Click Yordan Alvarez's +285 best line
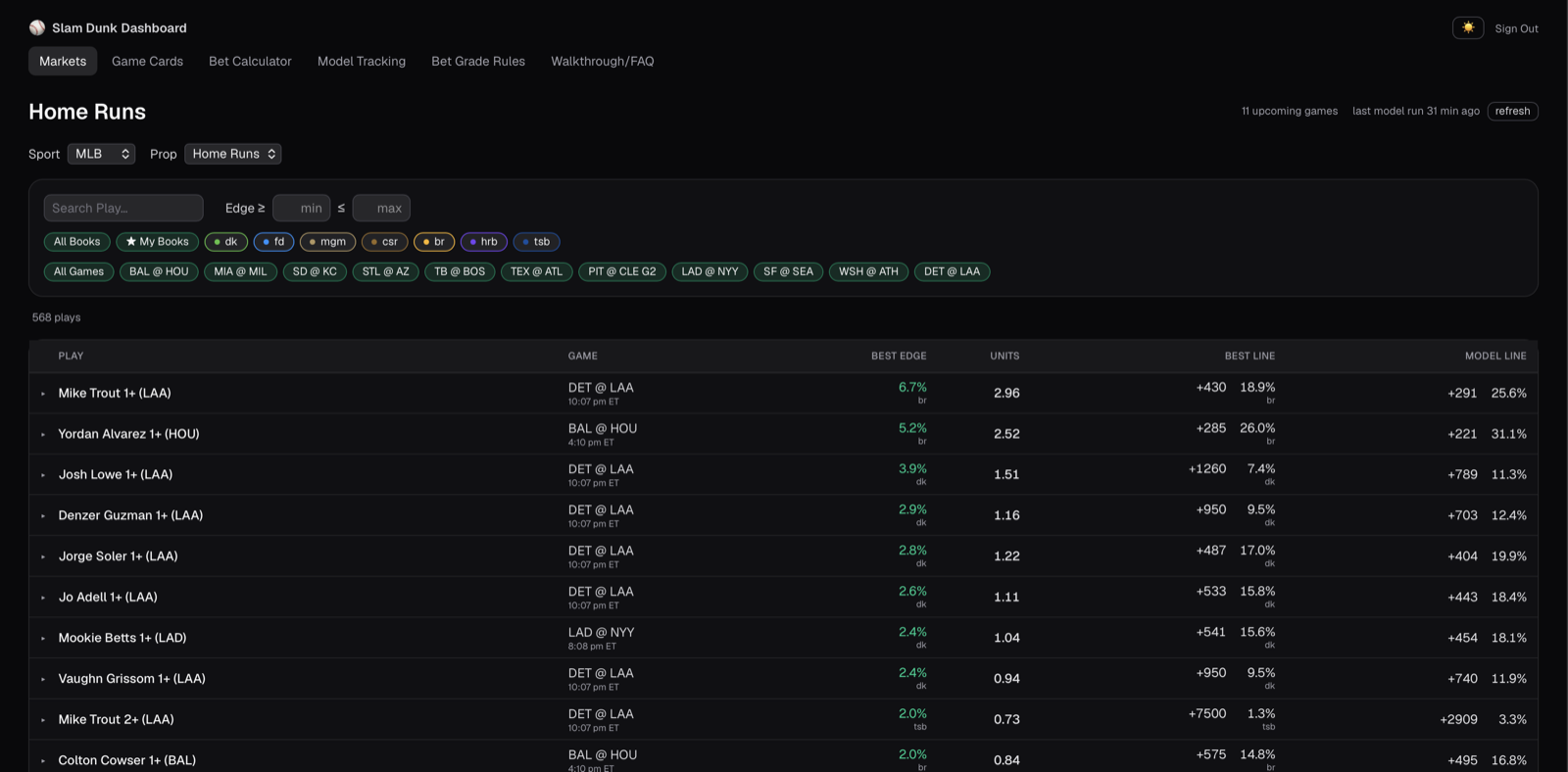 click(1210, 428)
